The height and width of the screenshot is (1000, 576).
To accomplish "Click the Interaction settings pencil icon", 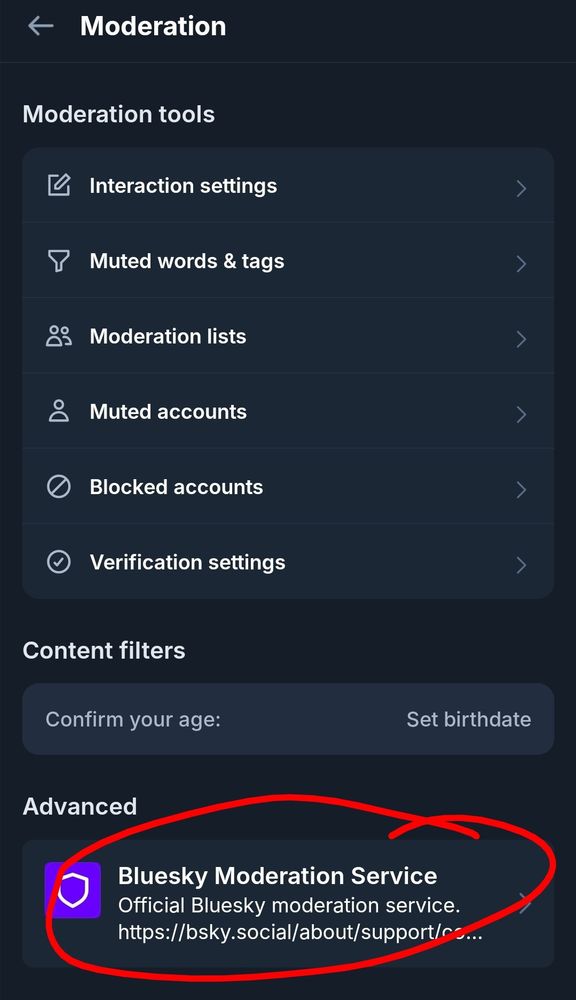I will click(x=60, y=185).
